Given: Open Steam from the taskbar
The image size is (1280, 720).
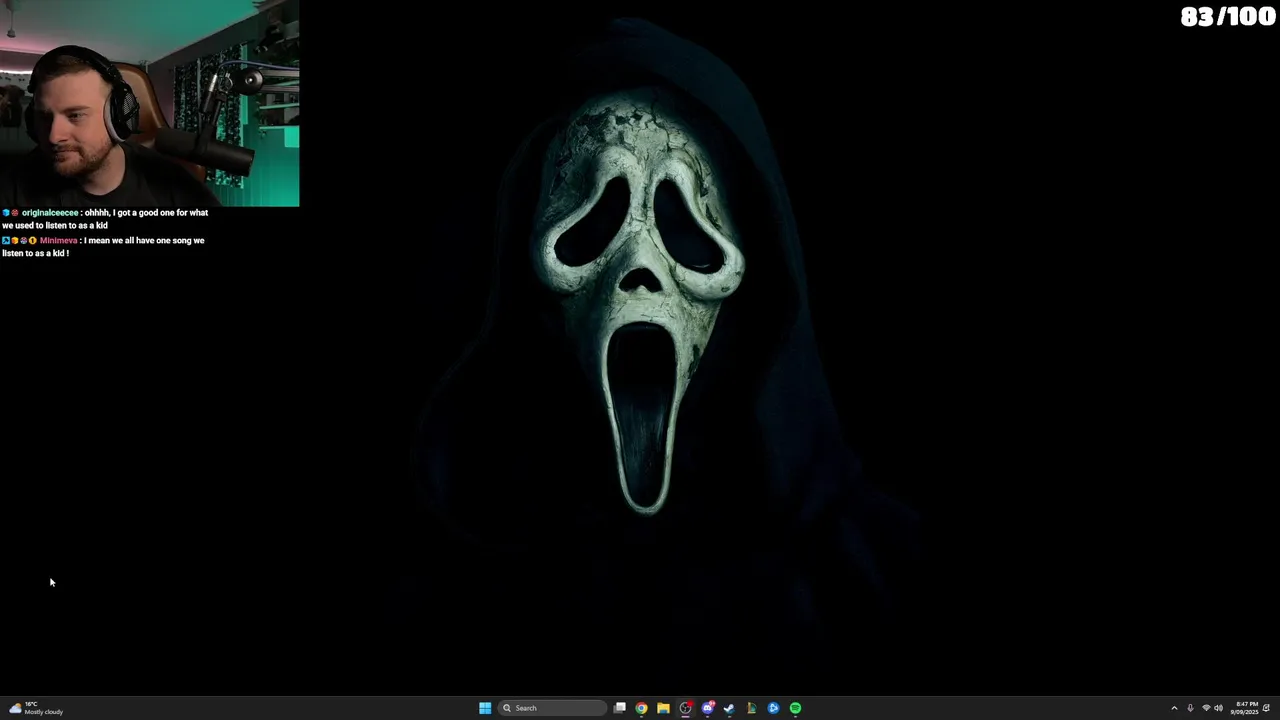Looking at the screenshot, I should pos(729,708).
